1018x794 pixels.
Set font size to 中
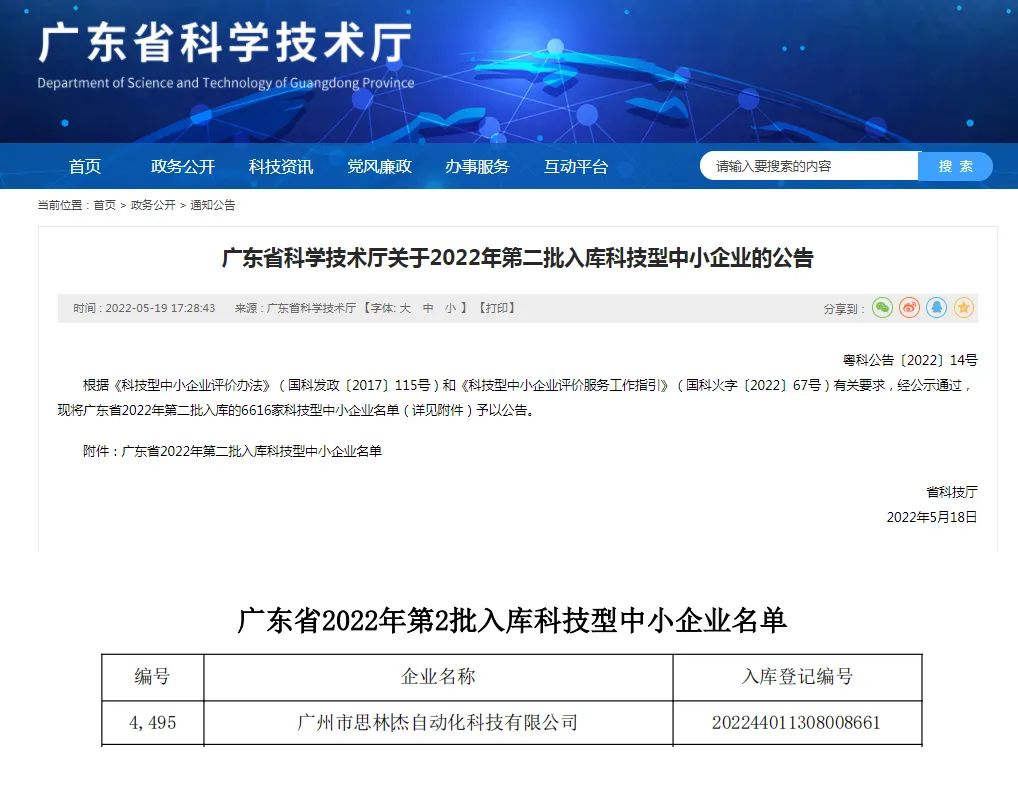point(428,308)
